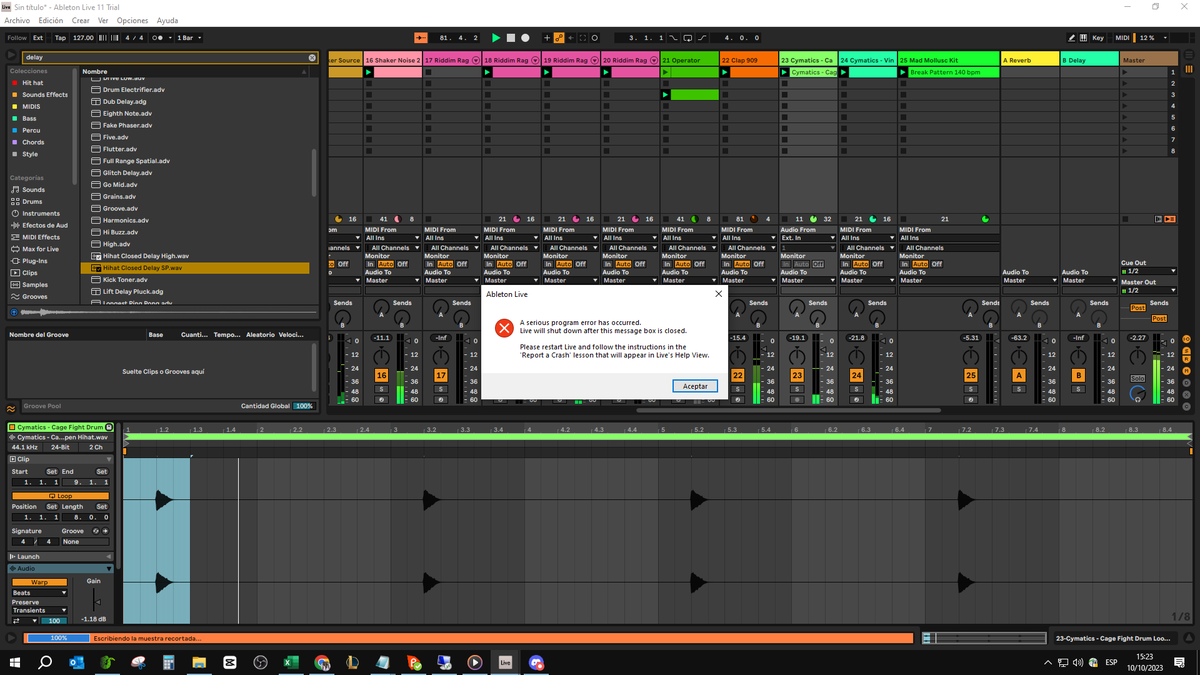Open Audio From Ext. In dropdown on track 23
This screenshot has width=1200, height=675.
[808, 238]
